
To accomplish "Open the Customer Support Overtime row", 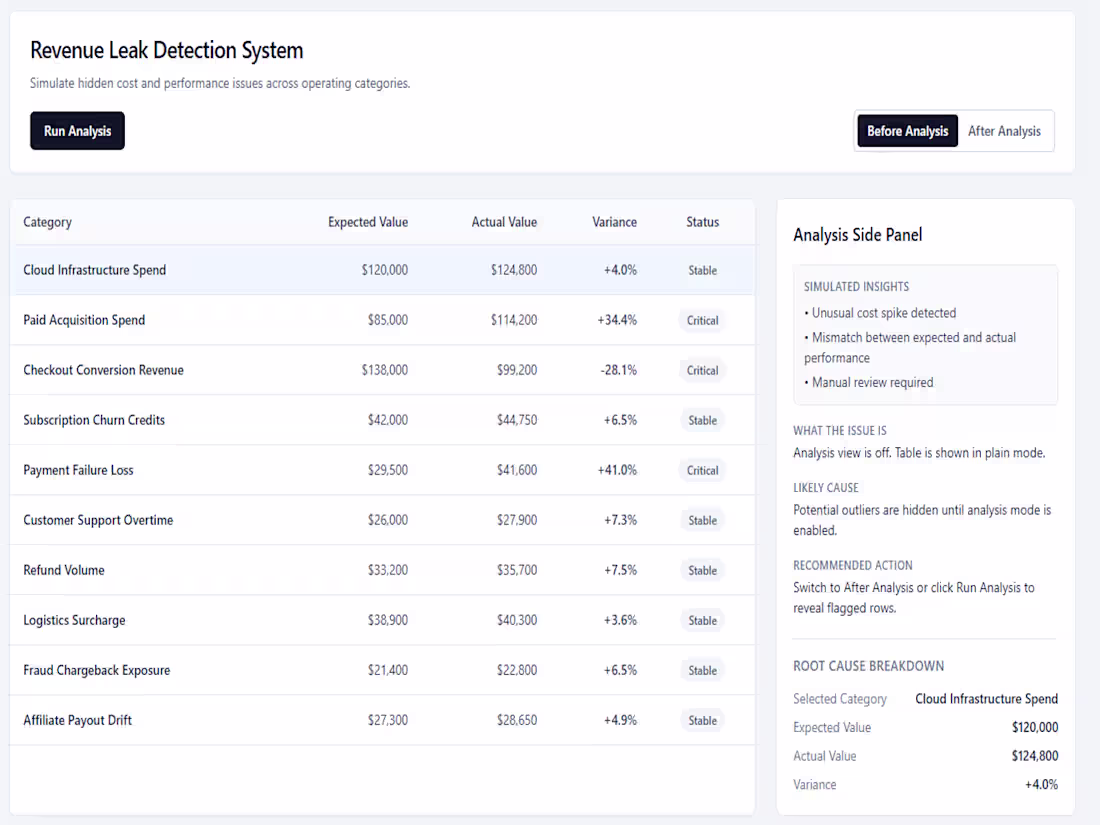I will click(98, 520).
